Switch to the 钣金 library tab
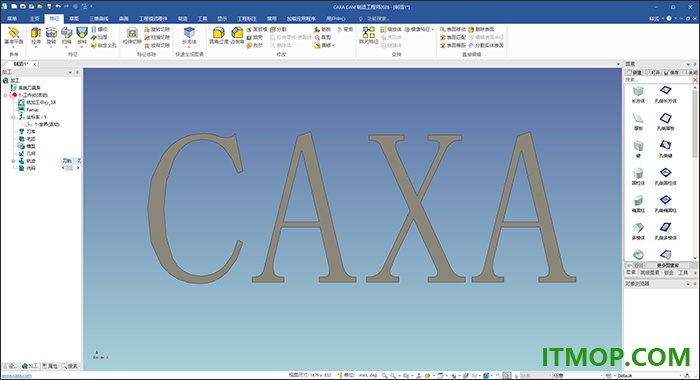Image resolution: width=700 pixels, height=380 pixels. [x=669, y=272]
